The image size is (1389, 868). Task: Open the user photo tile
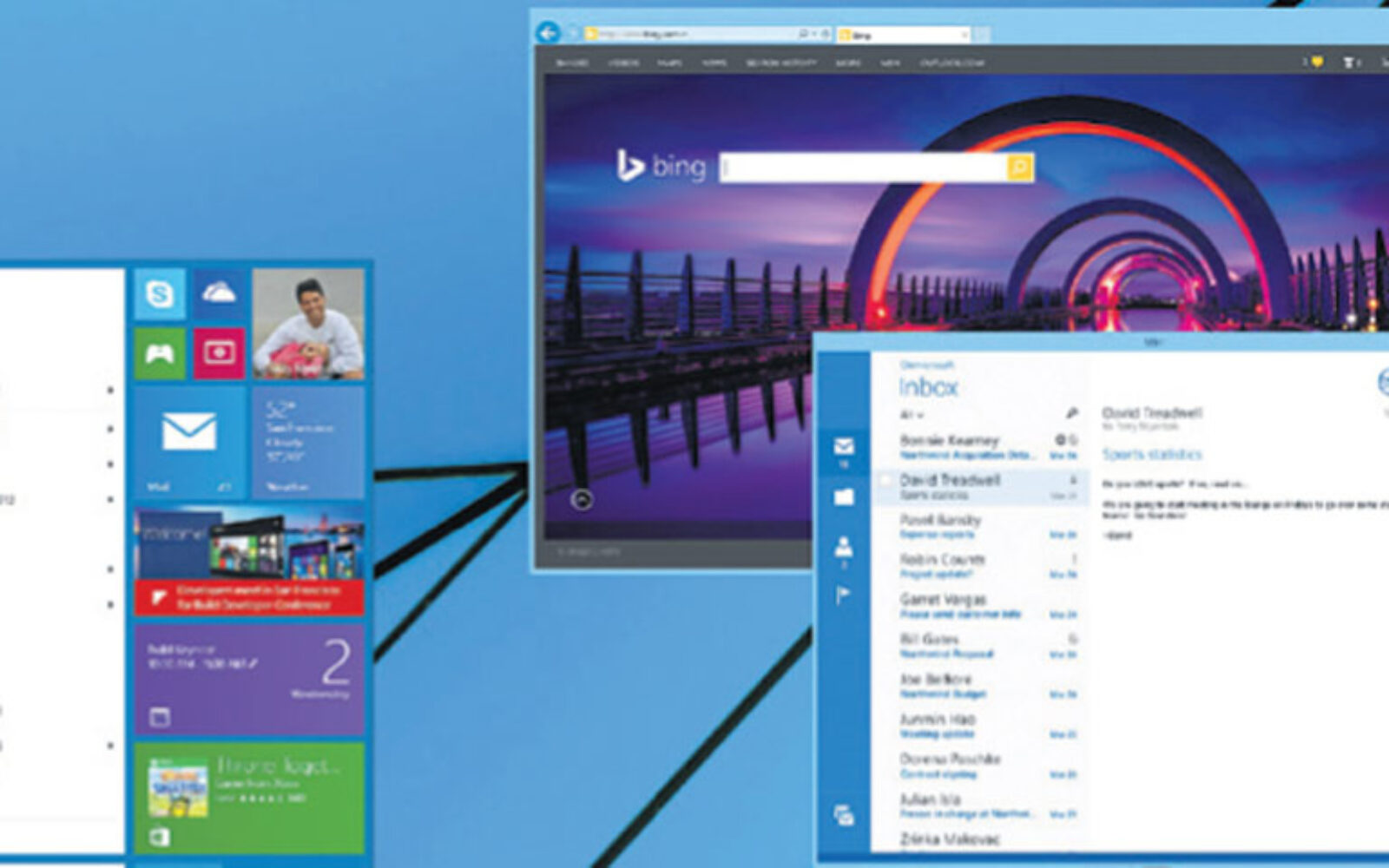(x=308, y=324)
